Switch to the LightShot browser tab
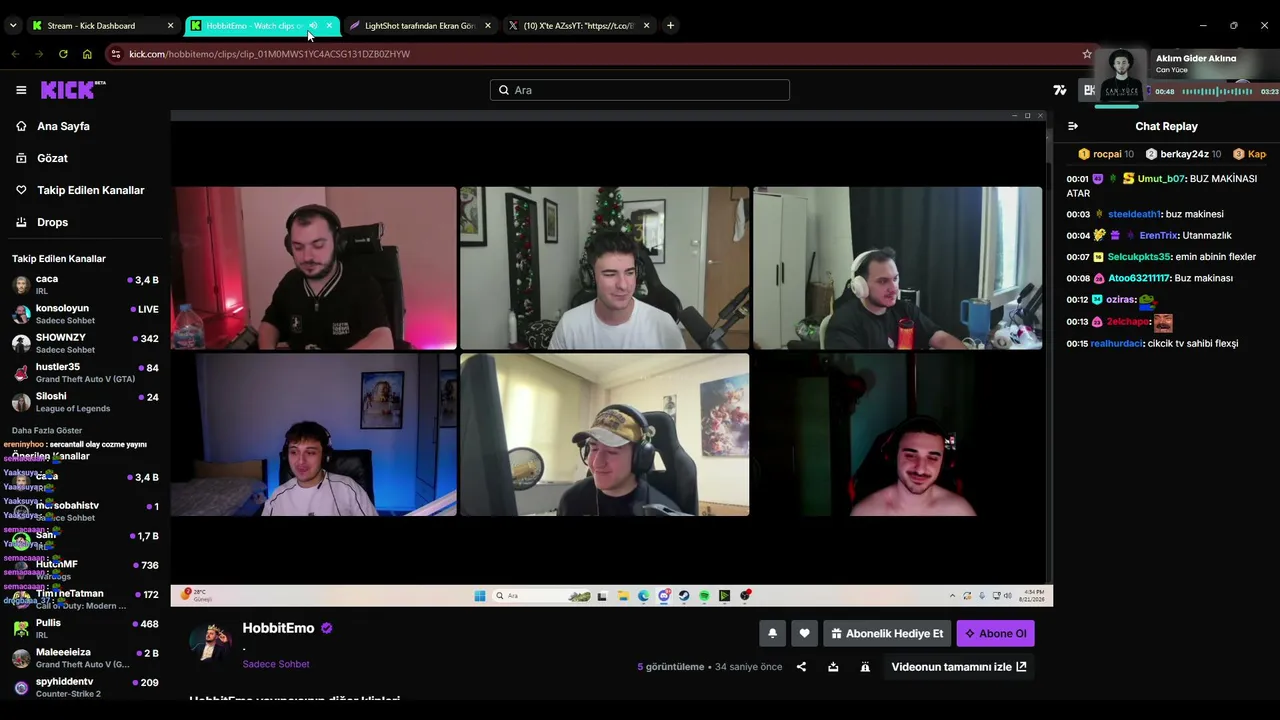Viewport: 1280px width, 720px height. 419,26
